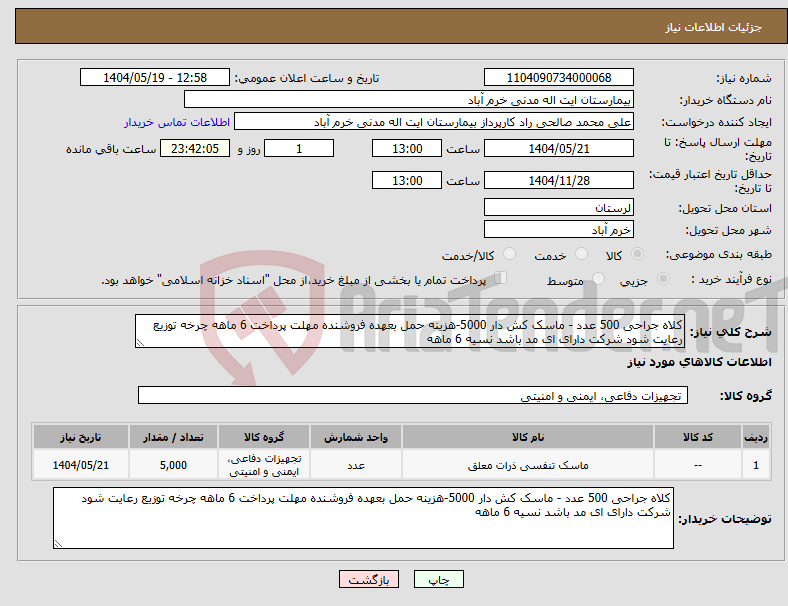Click the توضیحات خریدار notes textarea

click(x=363, y=518)
